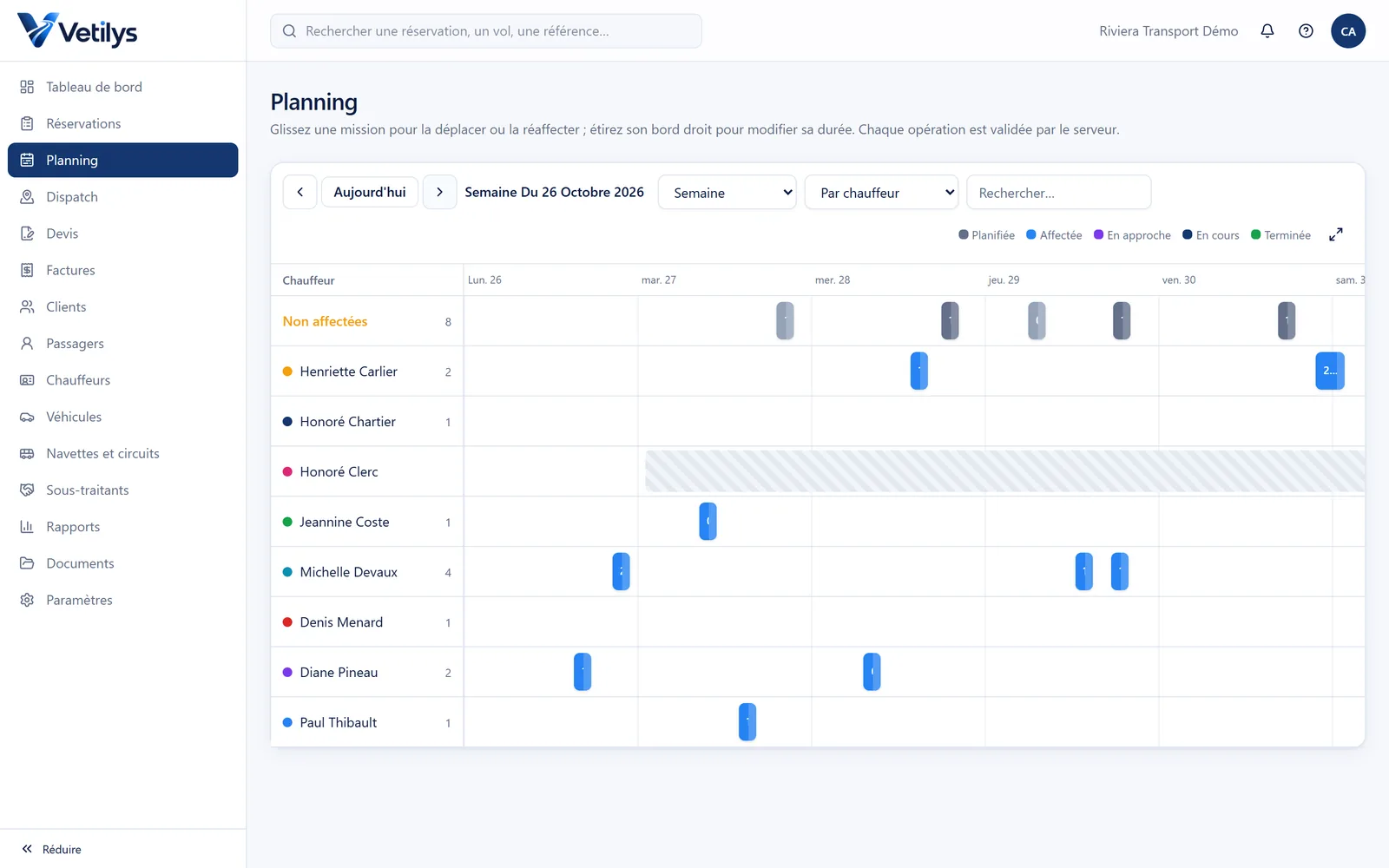Open Documents in the sidebar
This screenshot has width=1389, height=868.
(x=122, y=563)
